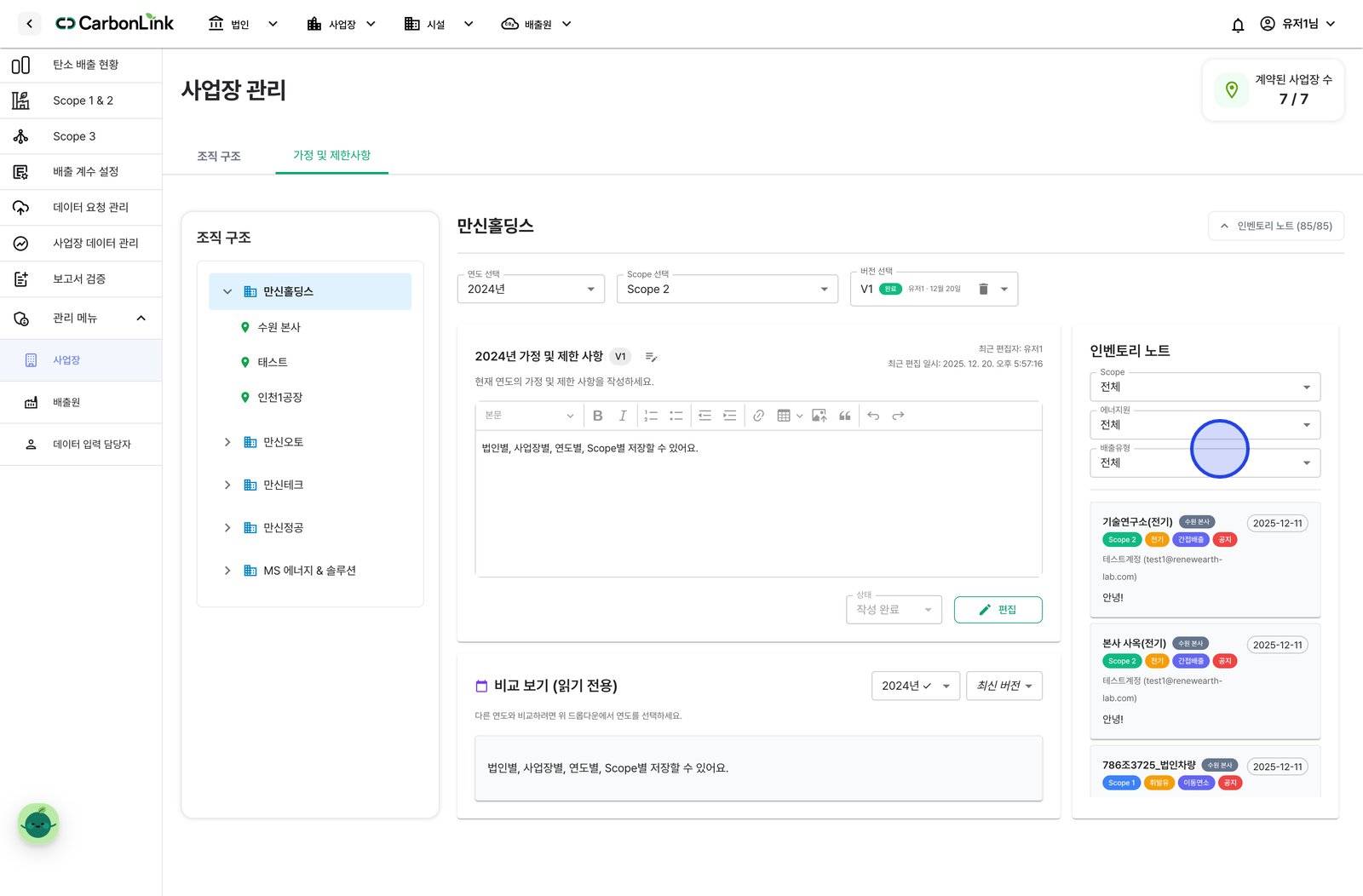Switch to the 조직 구조 tab
The width and height of the screenshot is (1363, 896).
coord(219,156)
